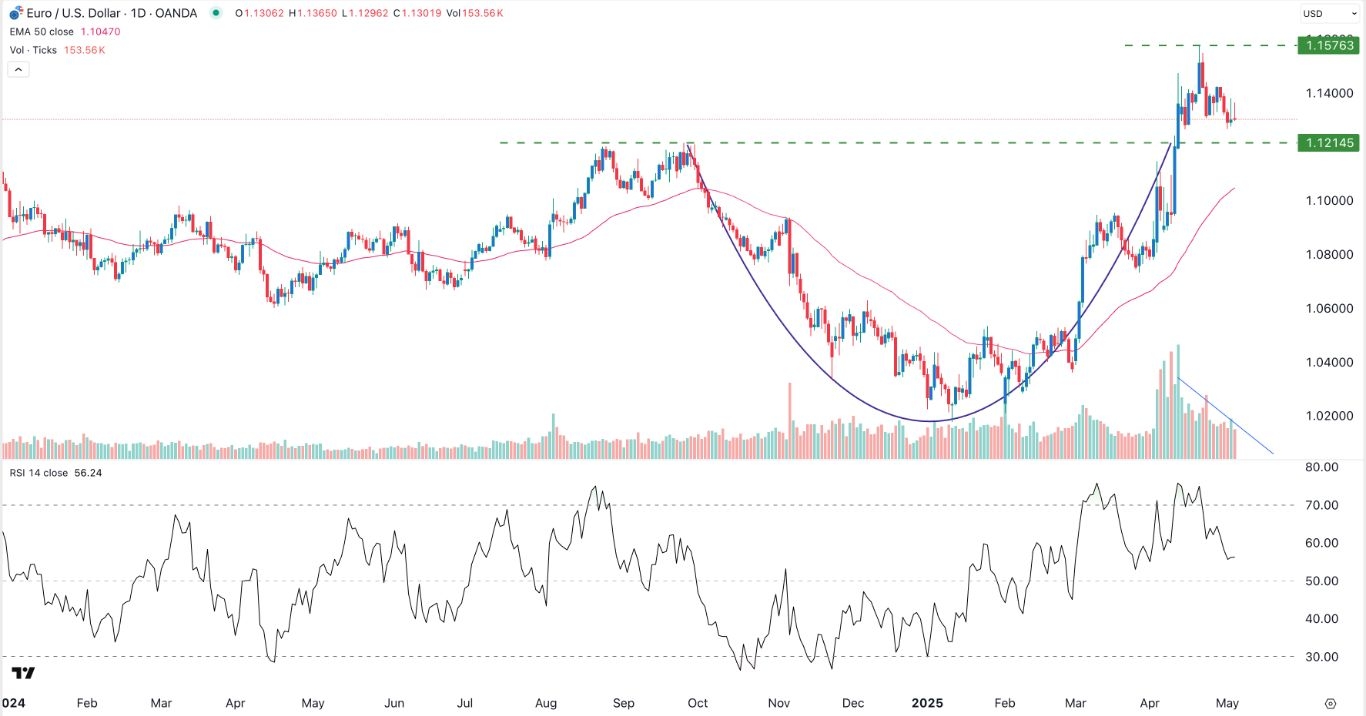This screenshot has width=1366, height=716.
Task: Collapse the indicator legend with chevron button
Action: pos(17,70)
